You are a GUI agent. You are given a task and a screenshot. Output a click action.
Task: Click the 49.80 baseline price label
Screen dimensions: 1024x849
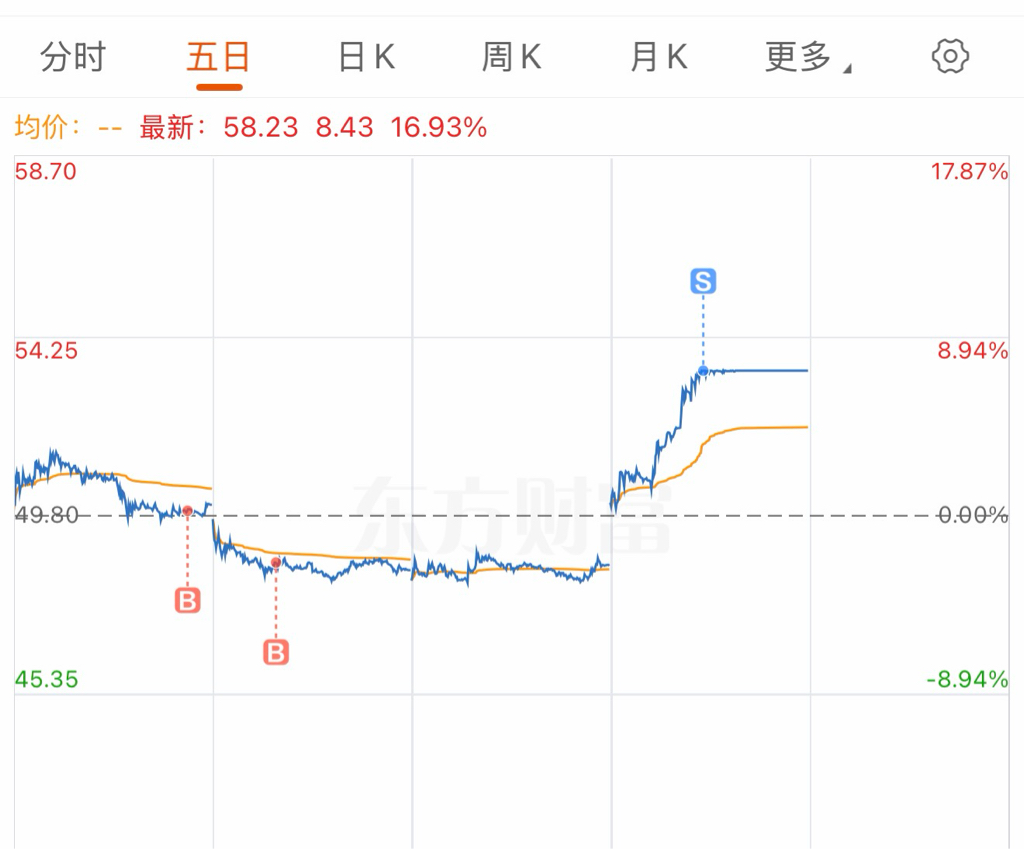[46, 515]
